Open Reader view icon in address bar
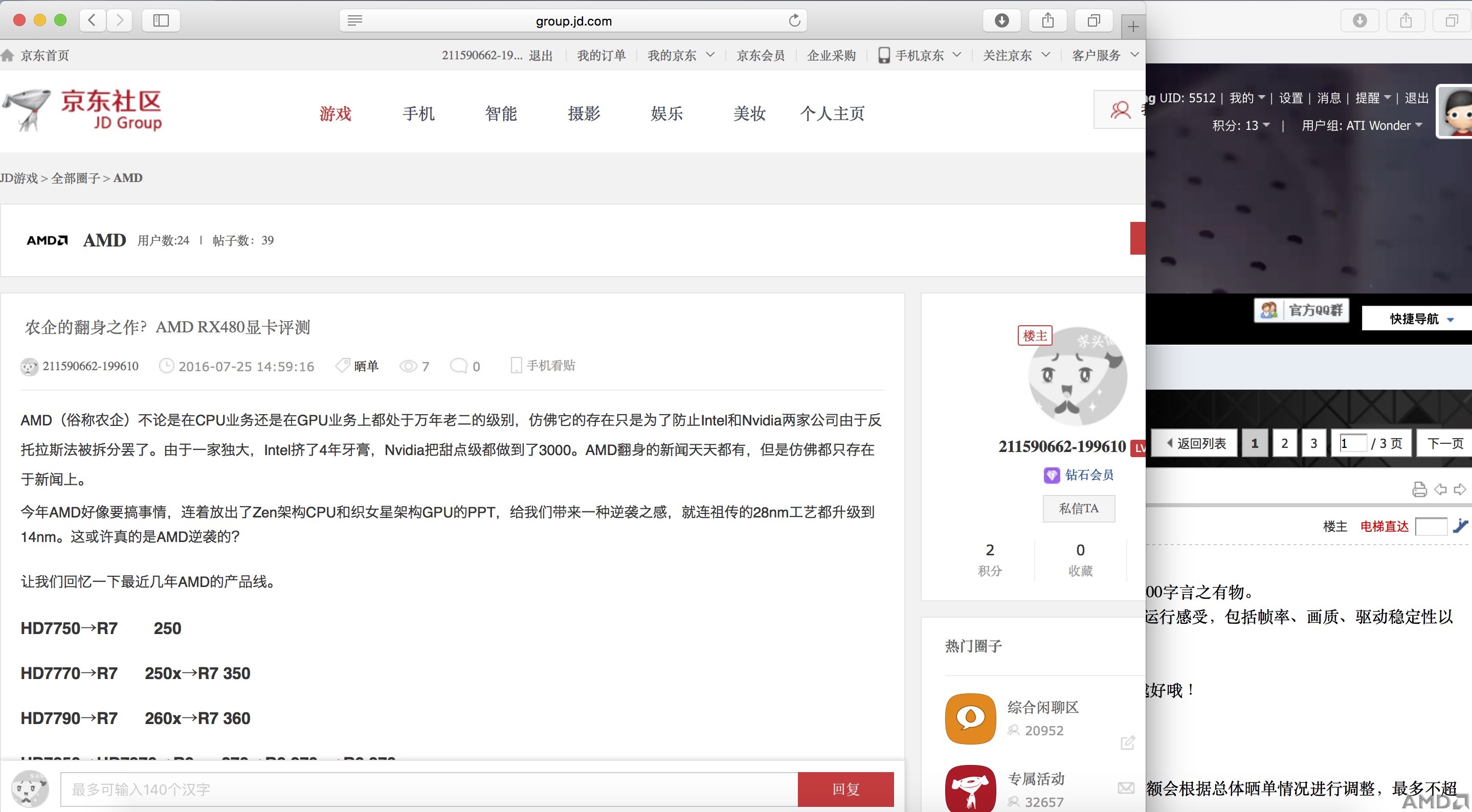The width and height of the screenshot is (1472, 812). [355, 20]
